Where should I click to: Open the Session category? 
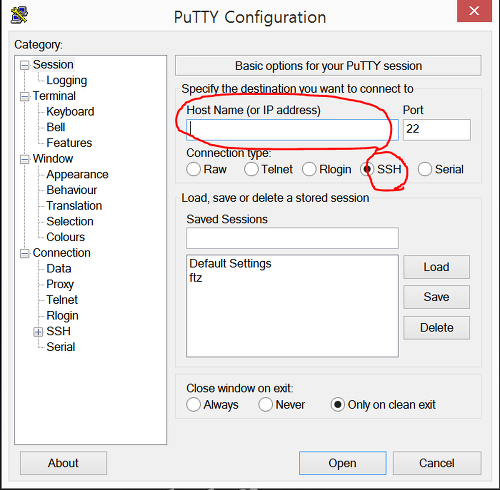pyautogui.click(x=53, y=65)
